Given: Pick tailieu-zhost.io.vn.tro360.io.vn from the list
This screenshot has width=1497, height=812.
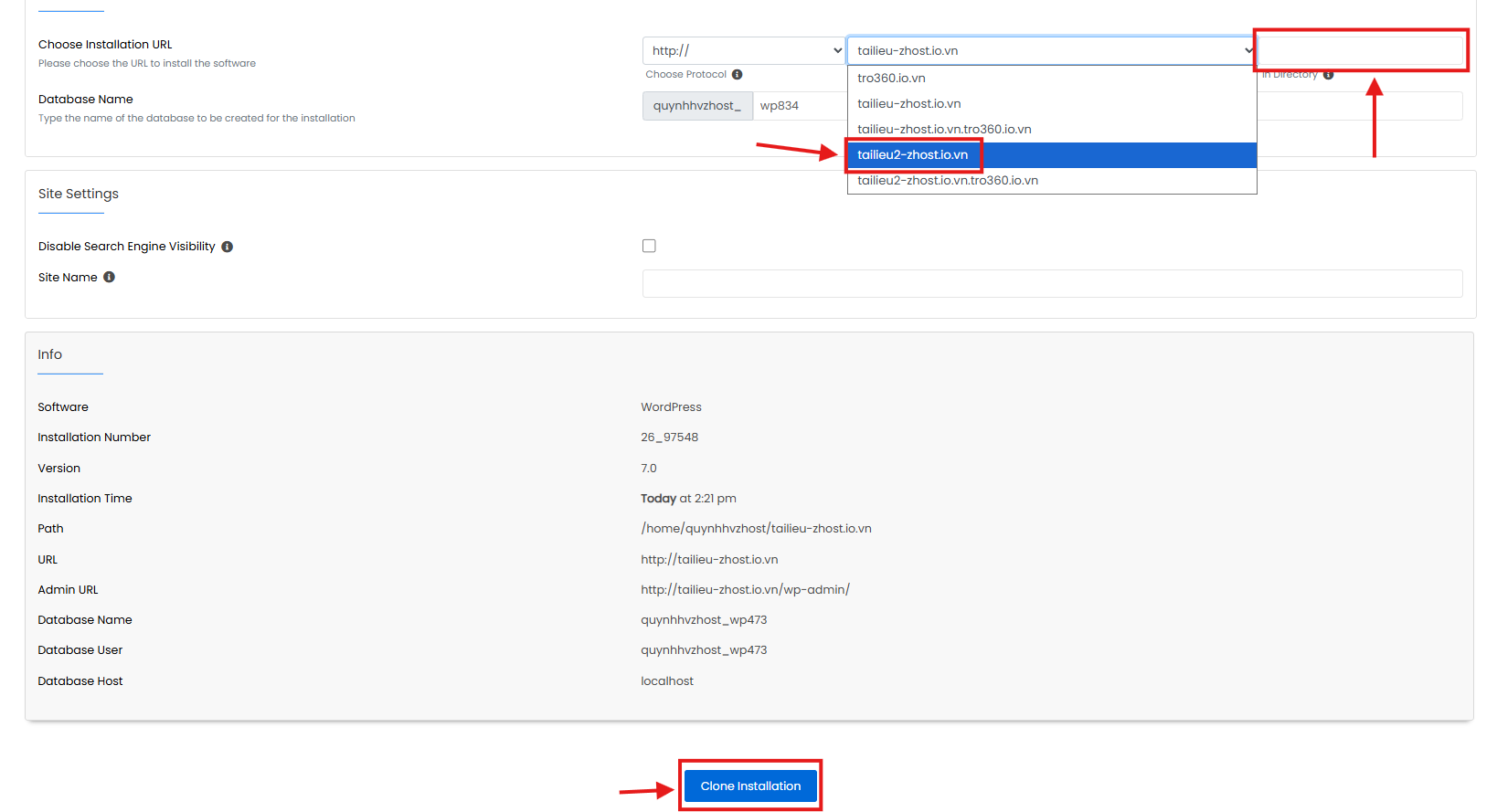Looking at the screenshot, I should tap(1052, 129).
